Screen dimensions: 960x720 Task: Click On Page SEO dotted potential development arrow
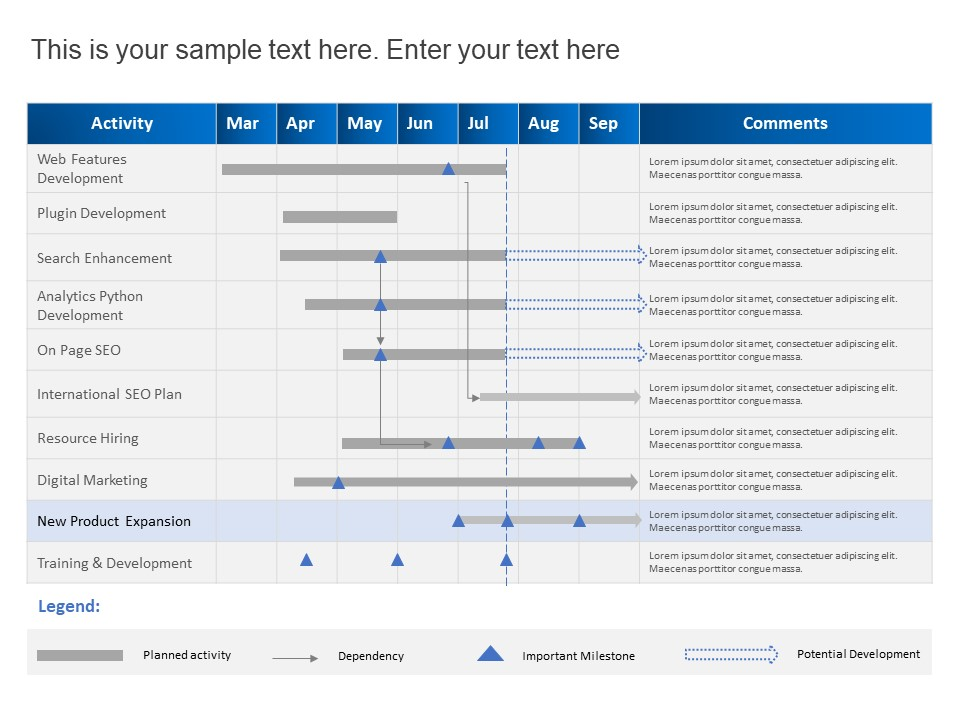pos(576,353)
